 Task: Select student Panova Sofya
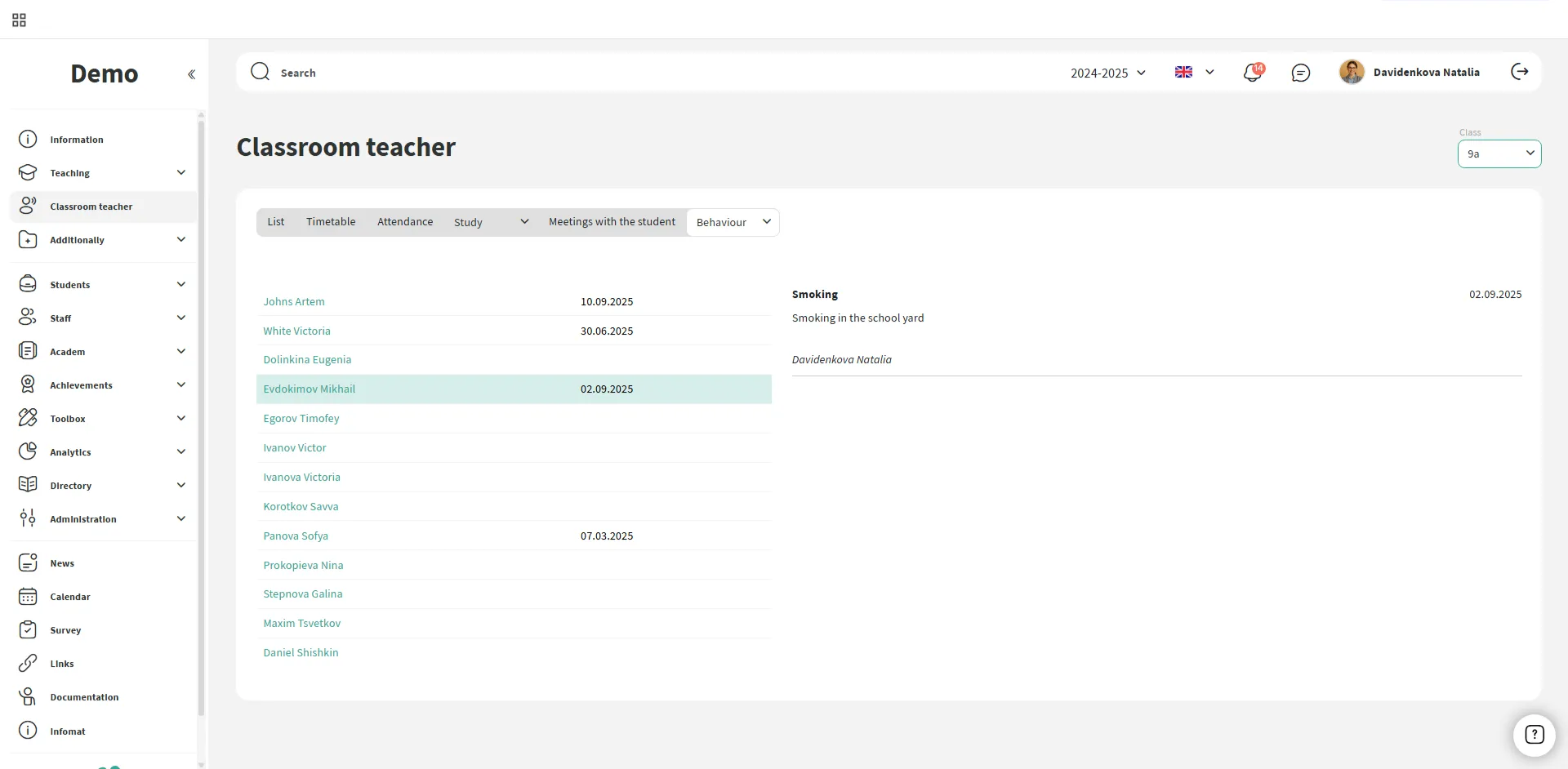coord(296,536)
